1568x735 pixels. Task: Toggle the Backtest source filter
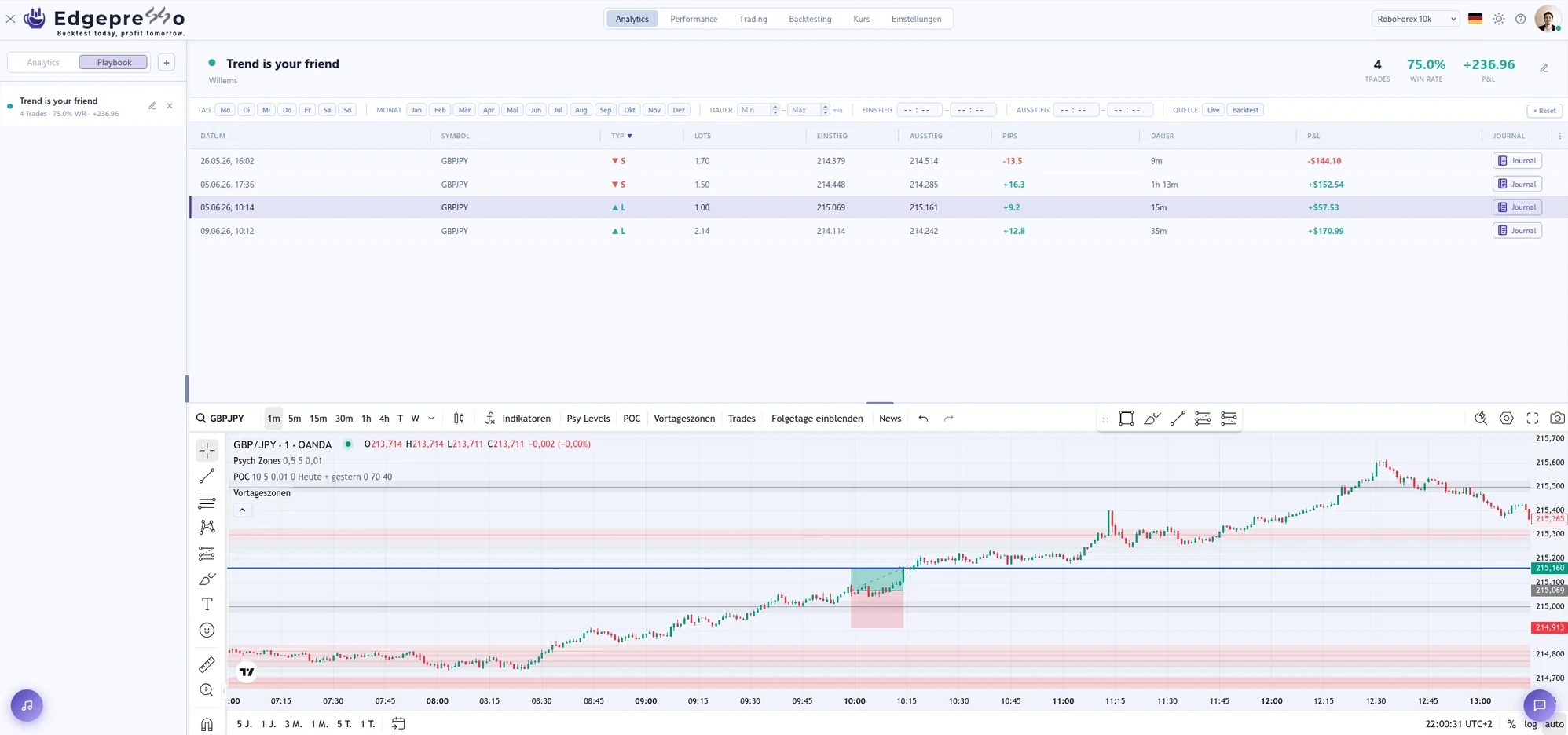click(x=1245, y=110)
